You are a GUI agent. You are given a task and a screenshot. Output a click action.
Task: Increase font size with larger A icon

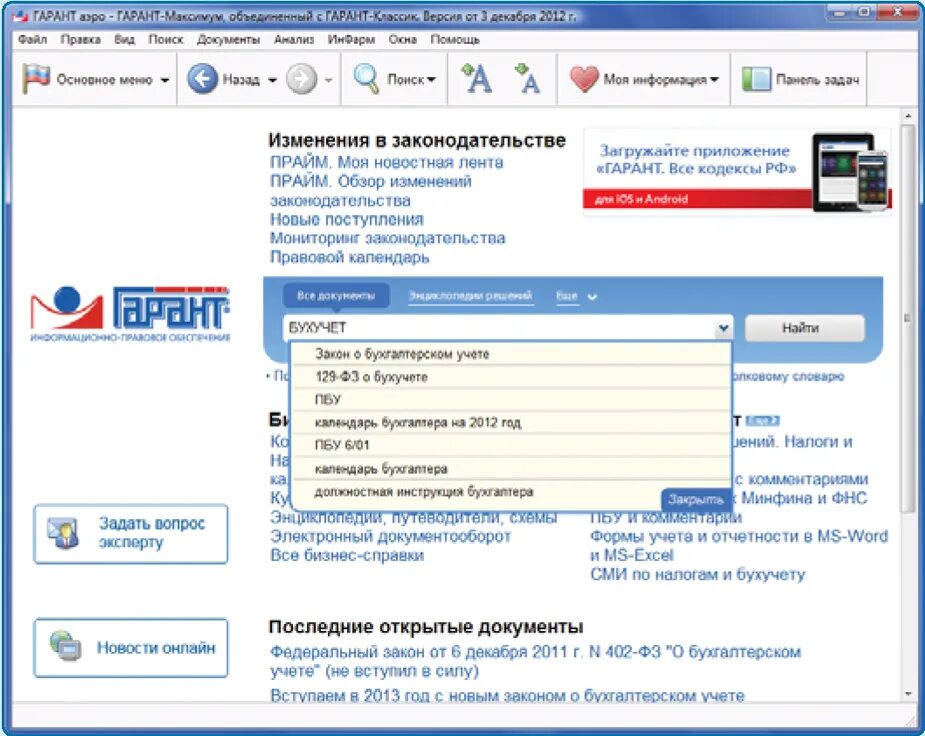[x=477, y=78]
